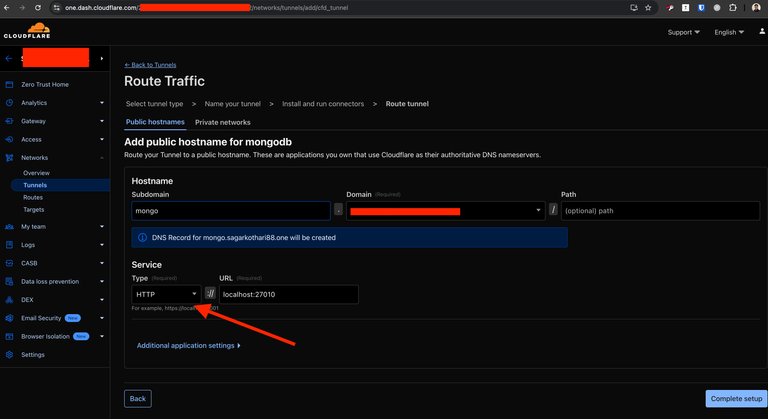The height and width of the screenshot is (419, 768).
Task: Click the Cloudflare logo
Action: click(27, 30)
